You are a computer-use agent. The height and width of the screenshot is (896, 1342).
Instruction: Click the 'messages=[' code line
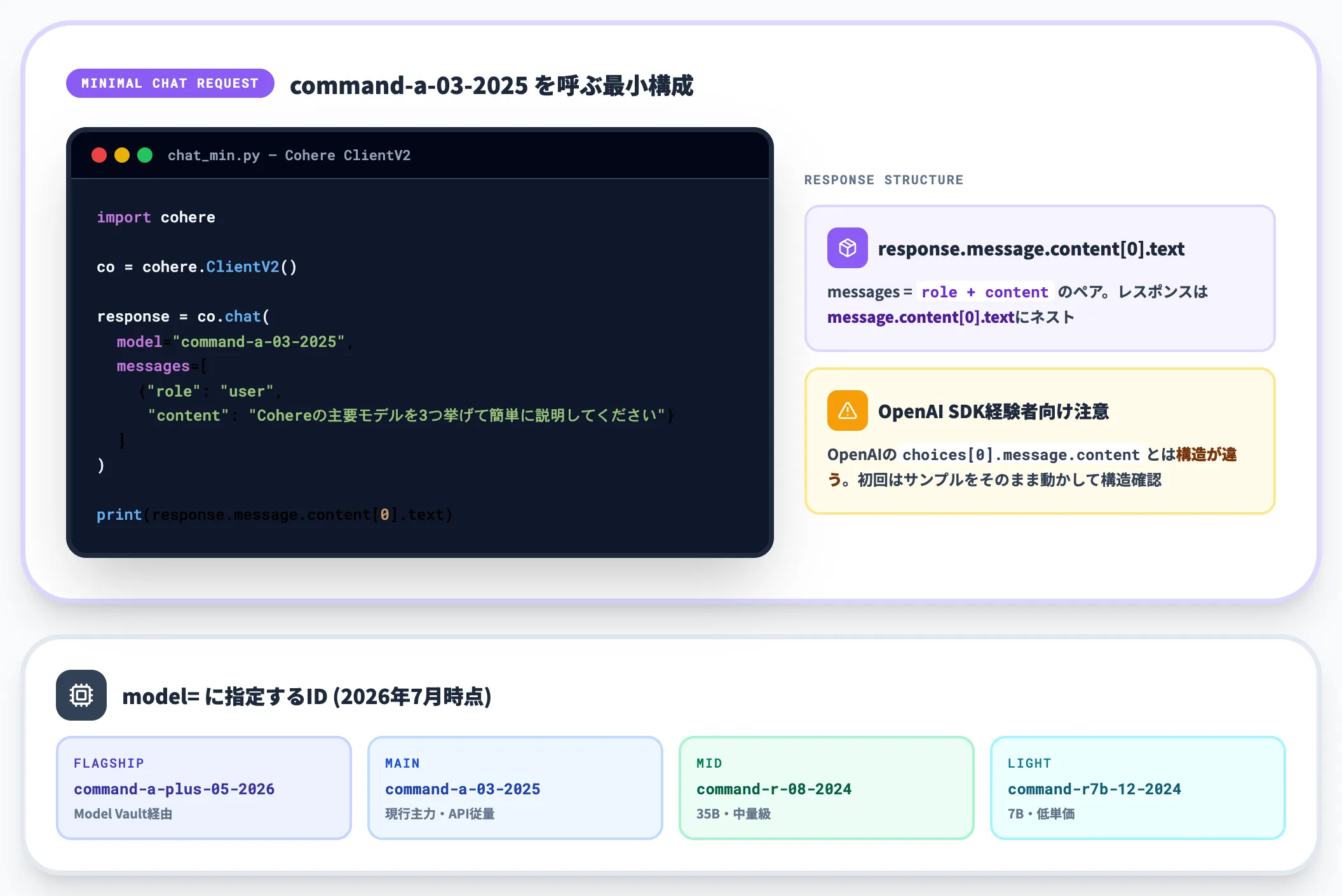point(162,366)
